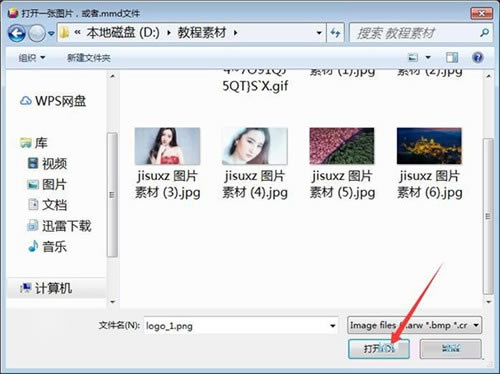This screenshot has height=374, width=500.
Task: Click the Forward navigation arrow
Action: point(37,33)
